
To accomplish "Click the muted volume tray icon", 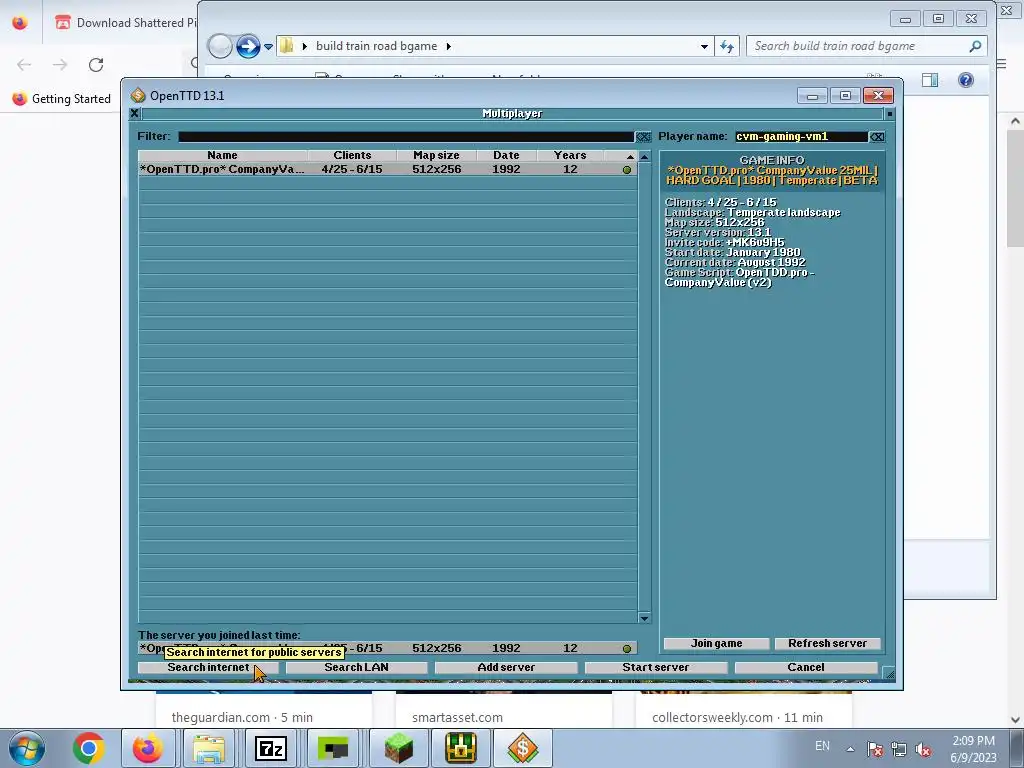I will (x=923, y=749).
